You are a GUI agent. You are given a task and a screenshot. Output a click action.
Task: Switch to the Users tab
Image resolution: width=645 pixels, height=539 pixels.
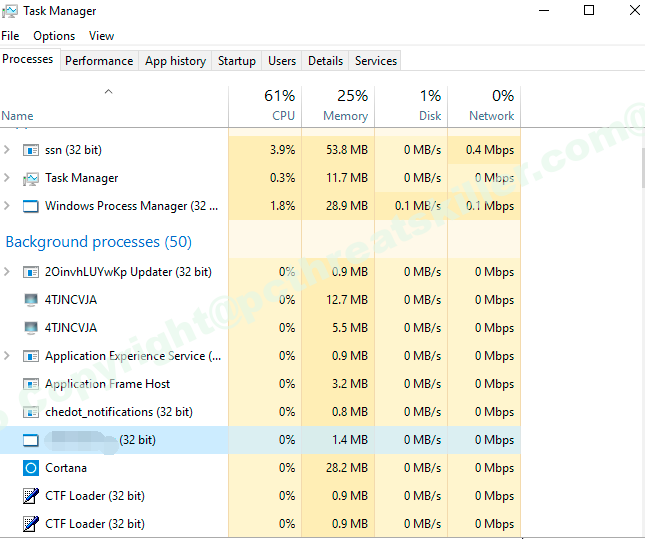click(x=282, y=61)
